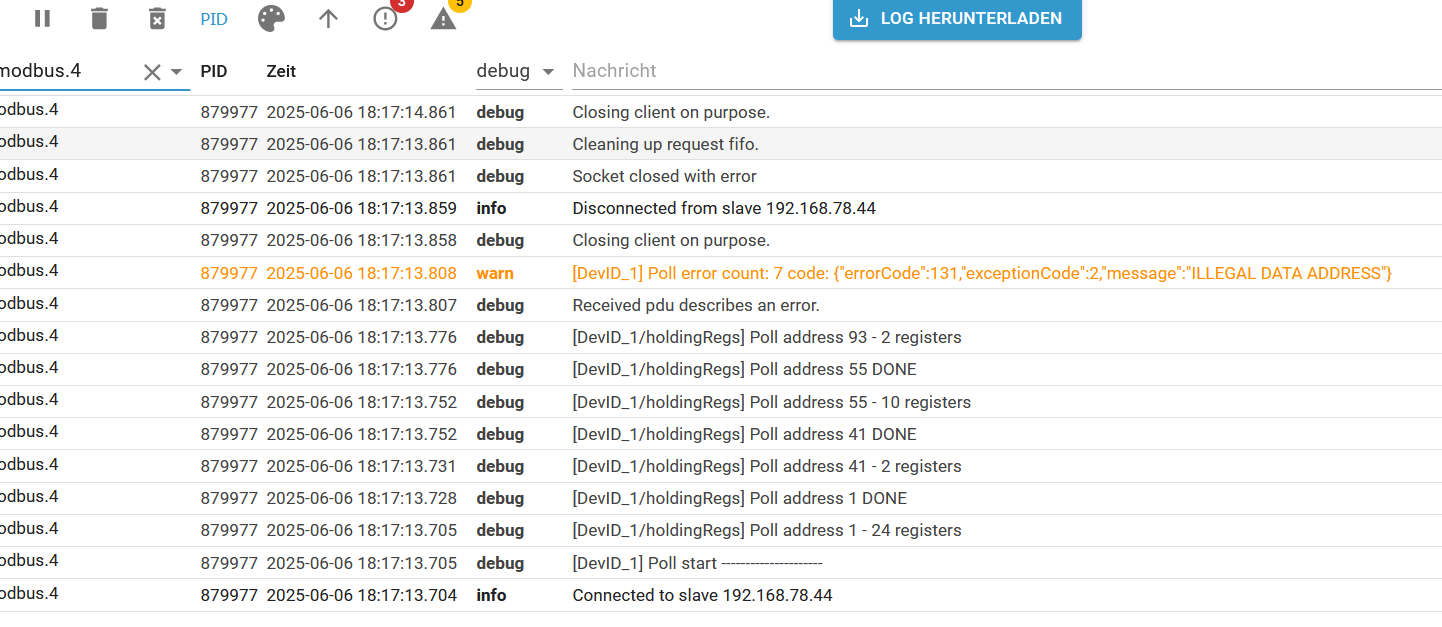Select the 'Socket closed with error' log row
Image resolution: width=1442 pixels, height=627 pixels.
point(664,176)
